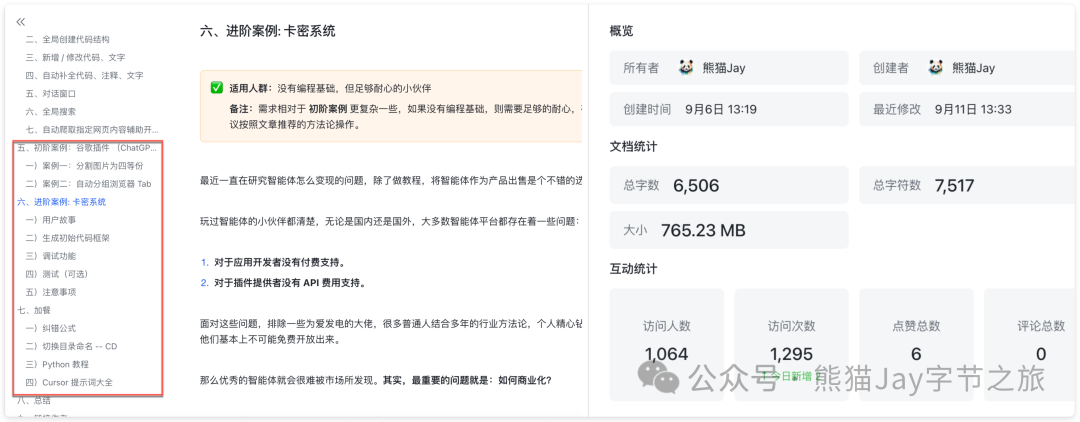Click paragraph starting 那么优秀的智能体就会很难被市场所发现

coord(375,380)
